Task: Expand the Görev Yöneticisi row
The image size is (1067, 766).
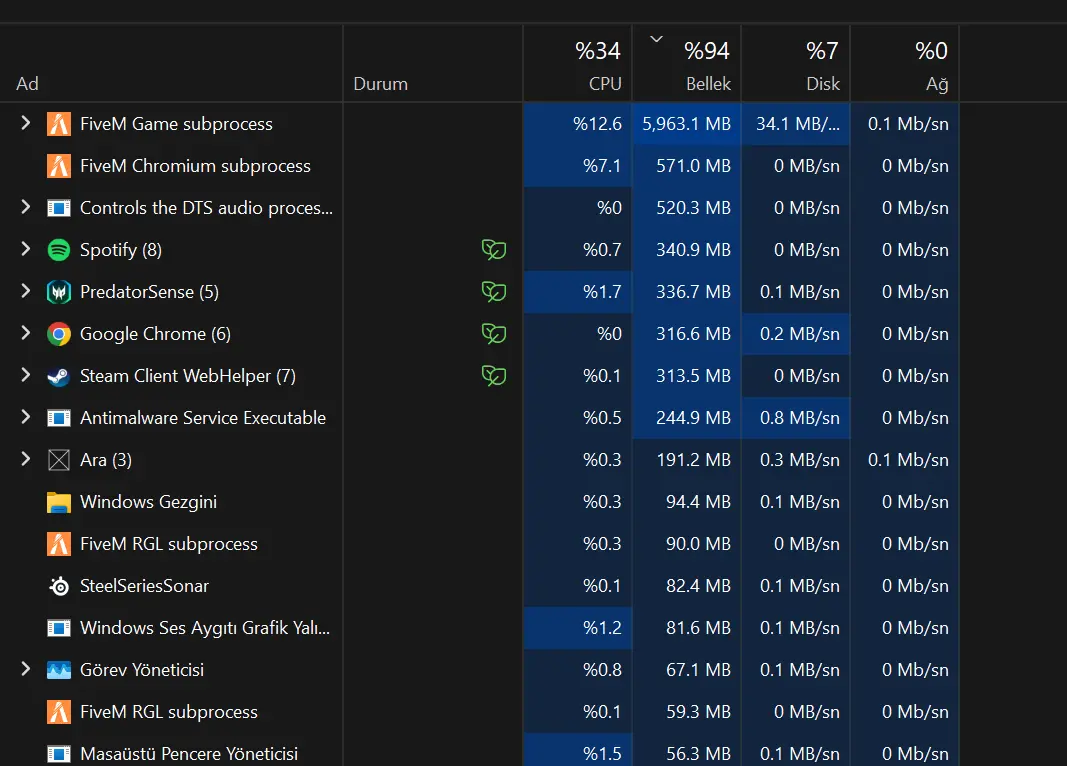Action: [26, 669]
